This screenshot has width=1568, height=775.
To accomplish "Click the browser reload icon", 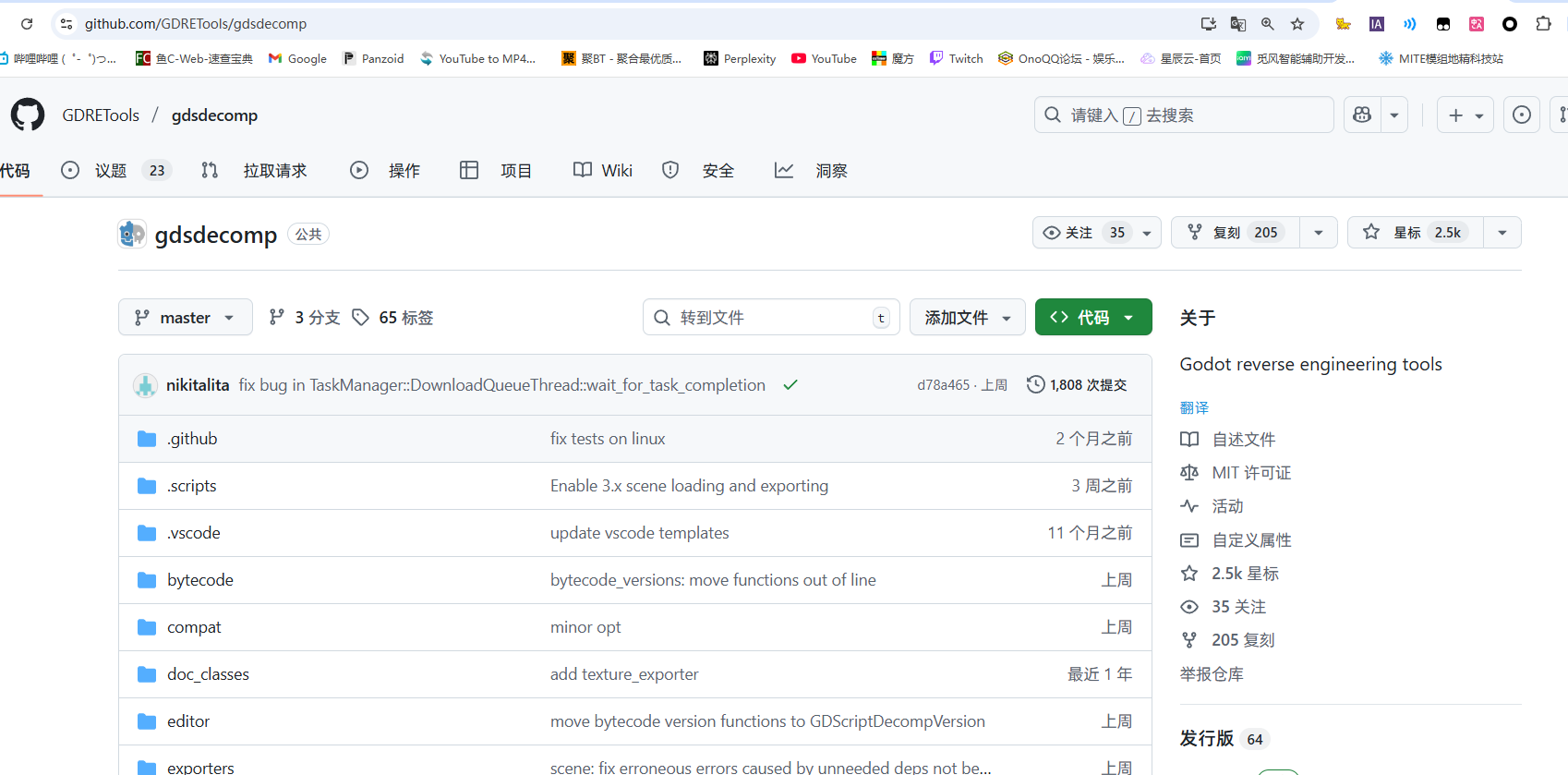I will (27, 24).
